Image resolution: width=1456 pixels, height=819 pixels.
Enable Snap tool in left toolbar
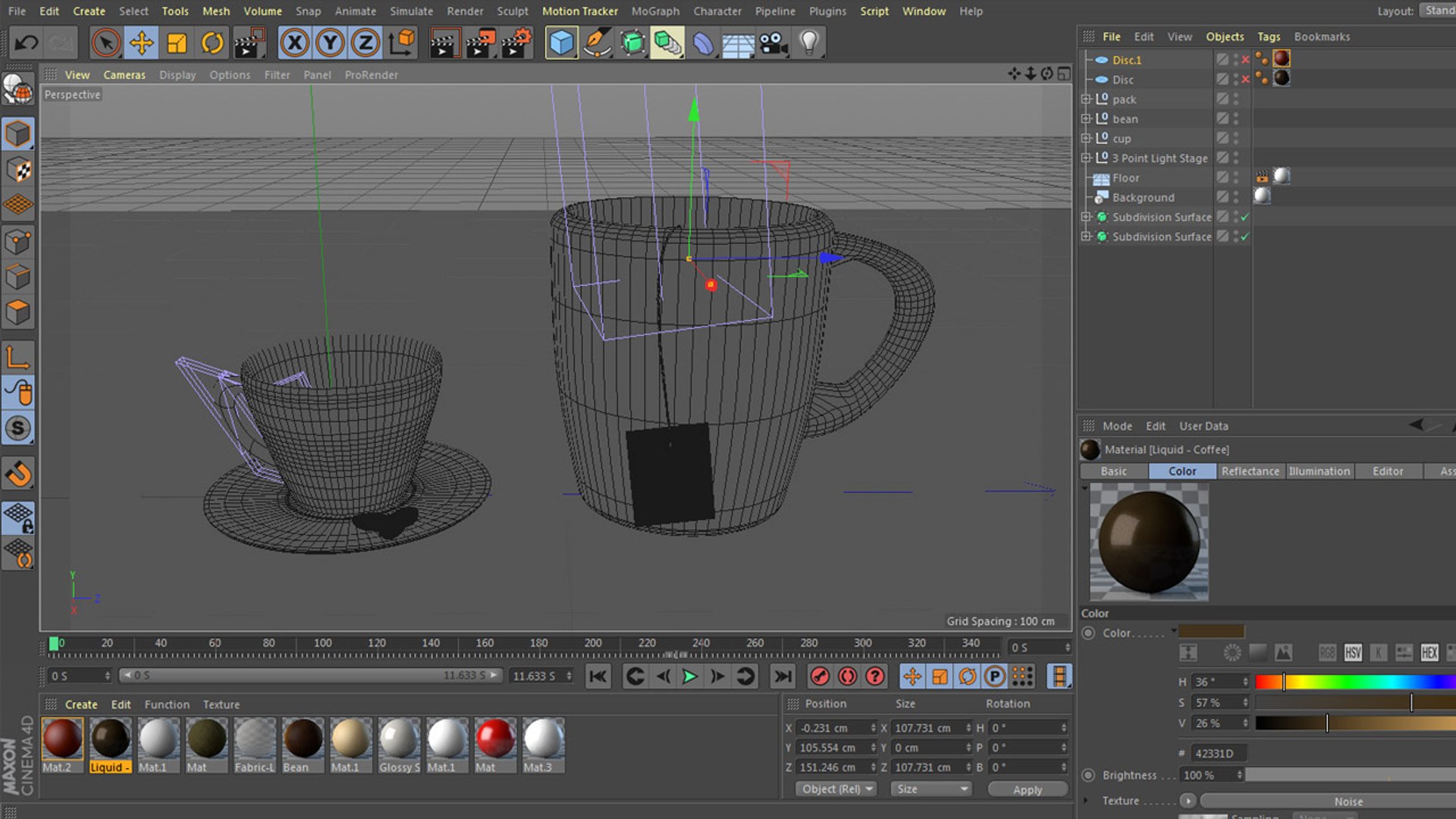click(x=18, y=474)
